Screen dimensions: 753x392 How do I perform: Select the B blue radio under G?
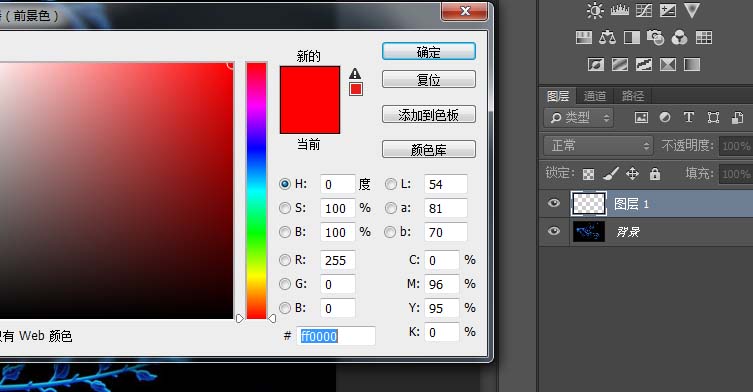click(285, 308)
